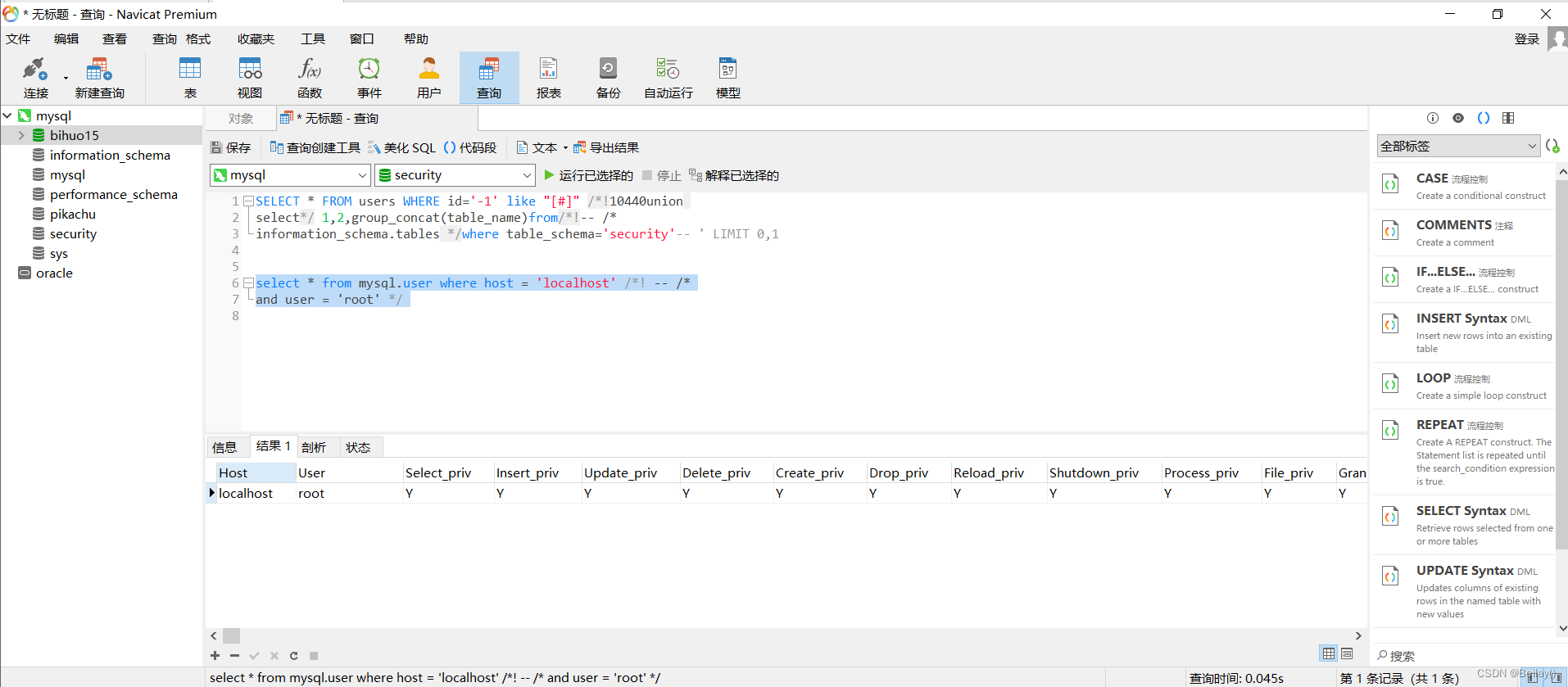Select the sys database
This screenshot has height=687, width=1568.
coord(59,253)
